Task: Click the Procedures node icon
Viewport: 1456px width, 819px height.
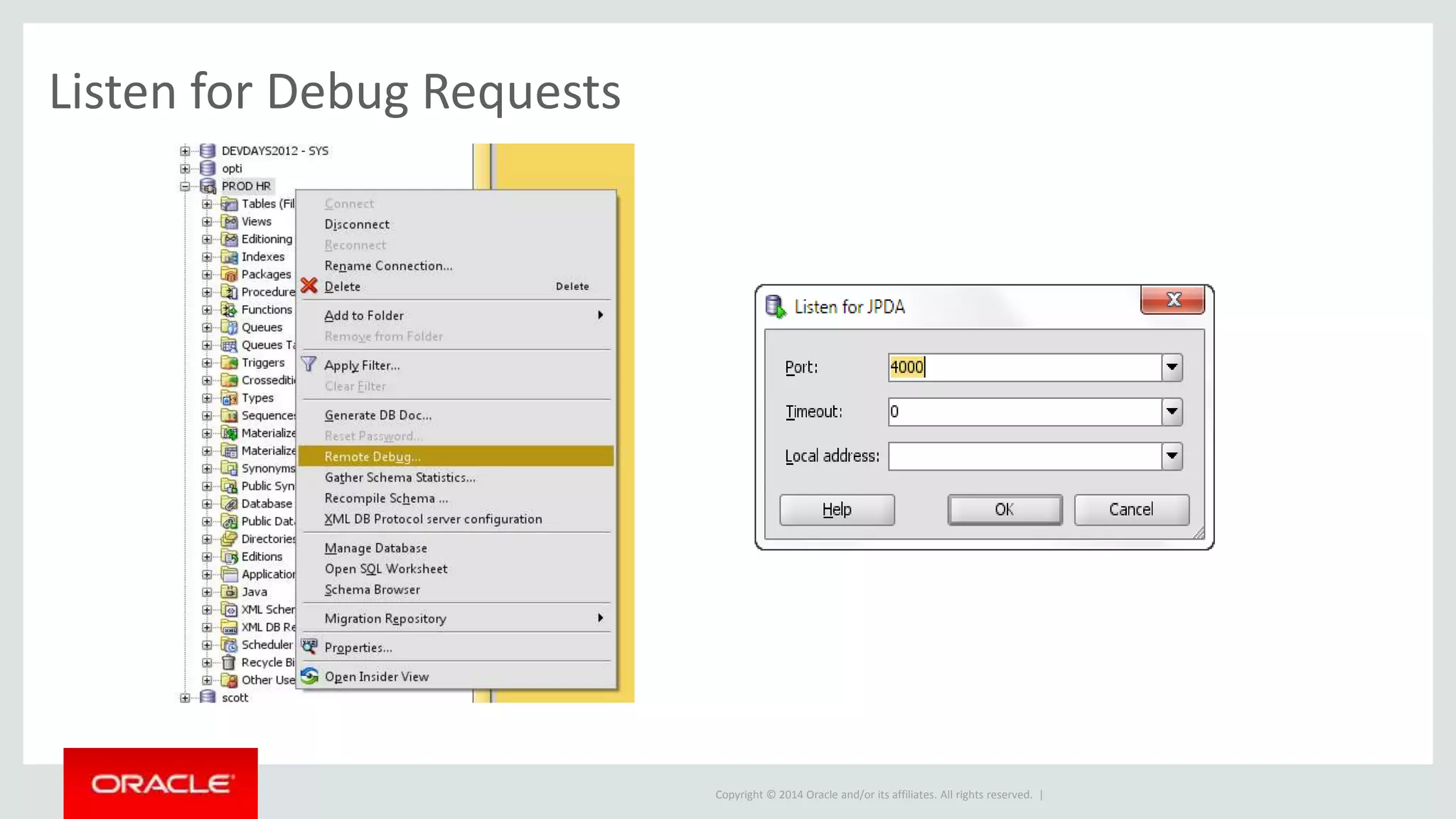Action: pyautogui.click(x=229, y=292)
